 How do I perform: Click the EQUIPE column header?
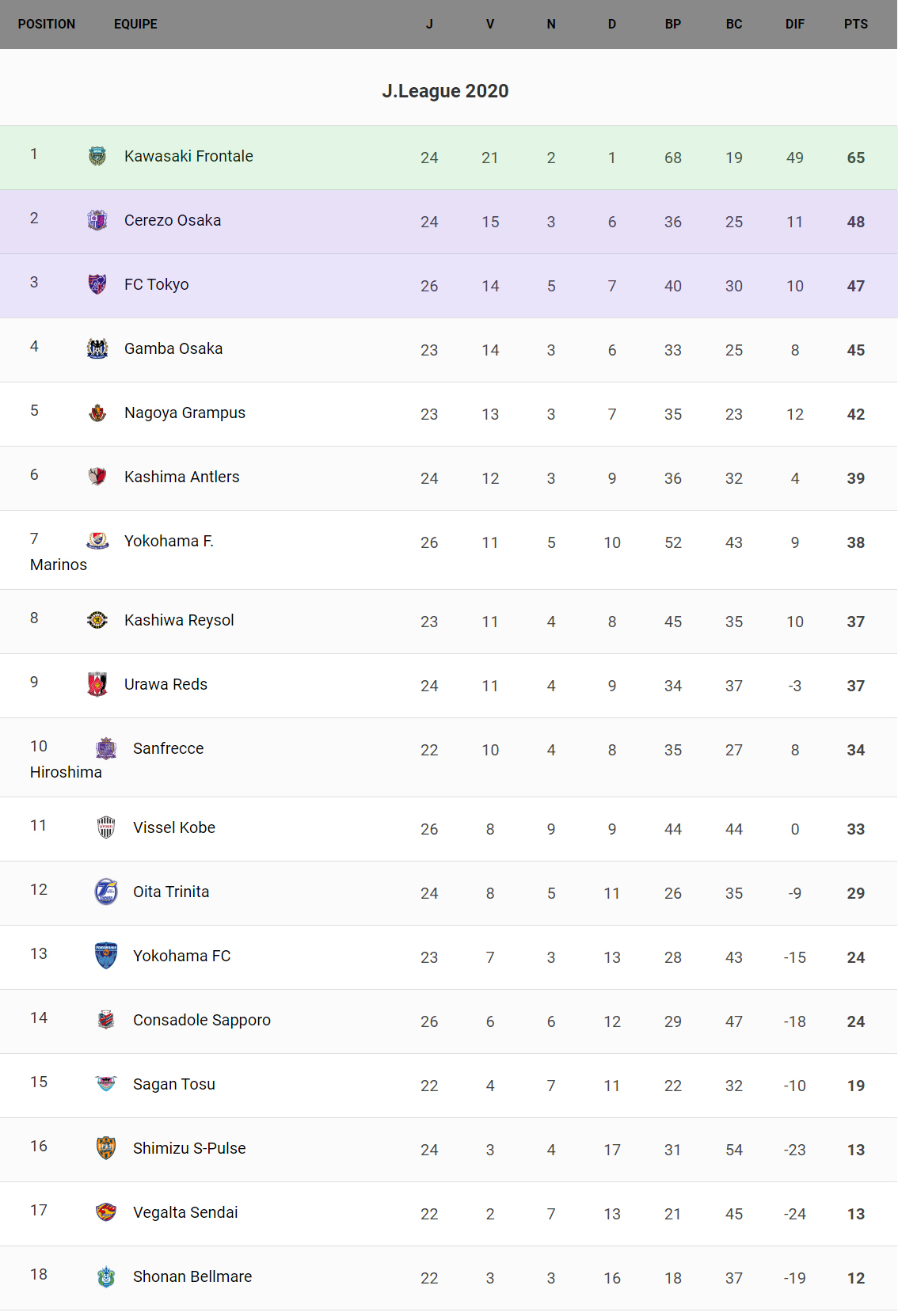coord(135,24)
